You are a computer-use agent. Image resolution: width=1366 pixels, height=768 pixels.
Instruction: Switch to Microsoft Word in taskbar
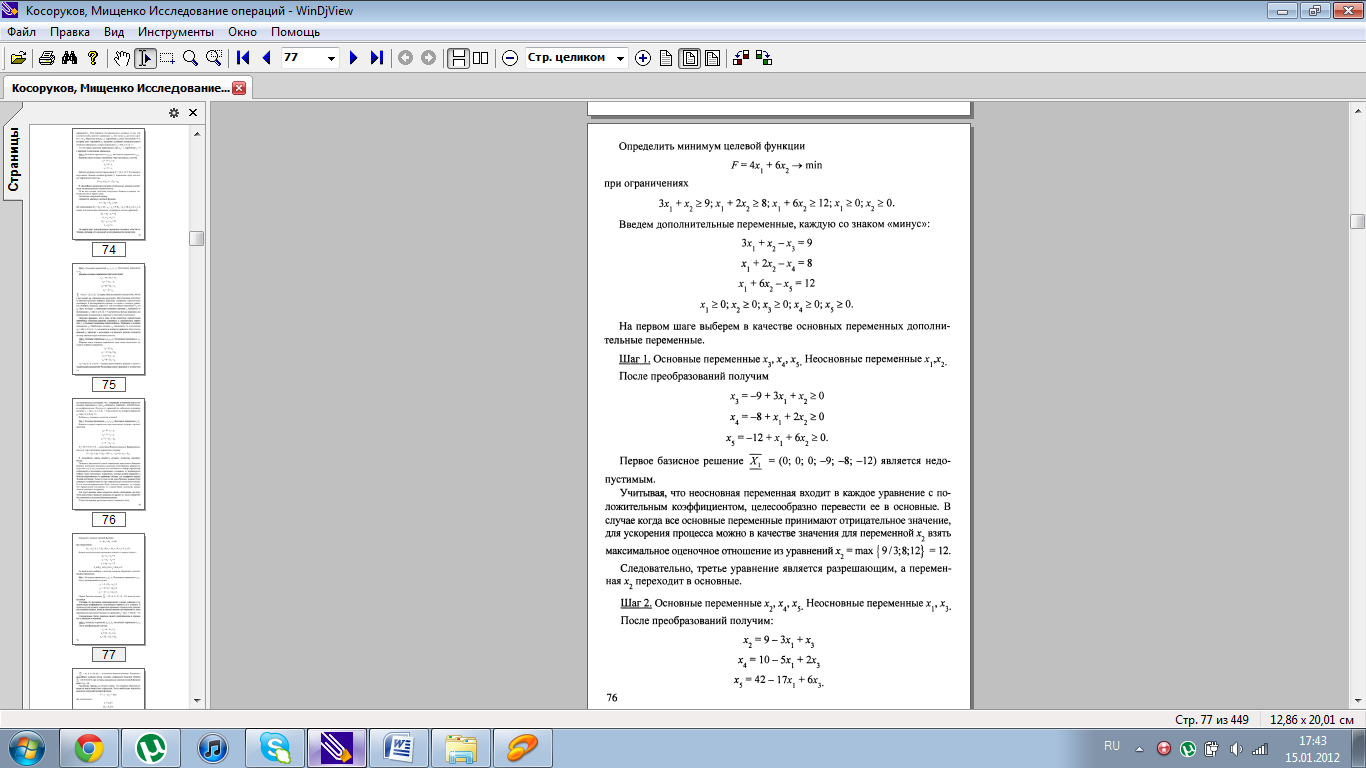(x=399, y=747)
